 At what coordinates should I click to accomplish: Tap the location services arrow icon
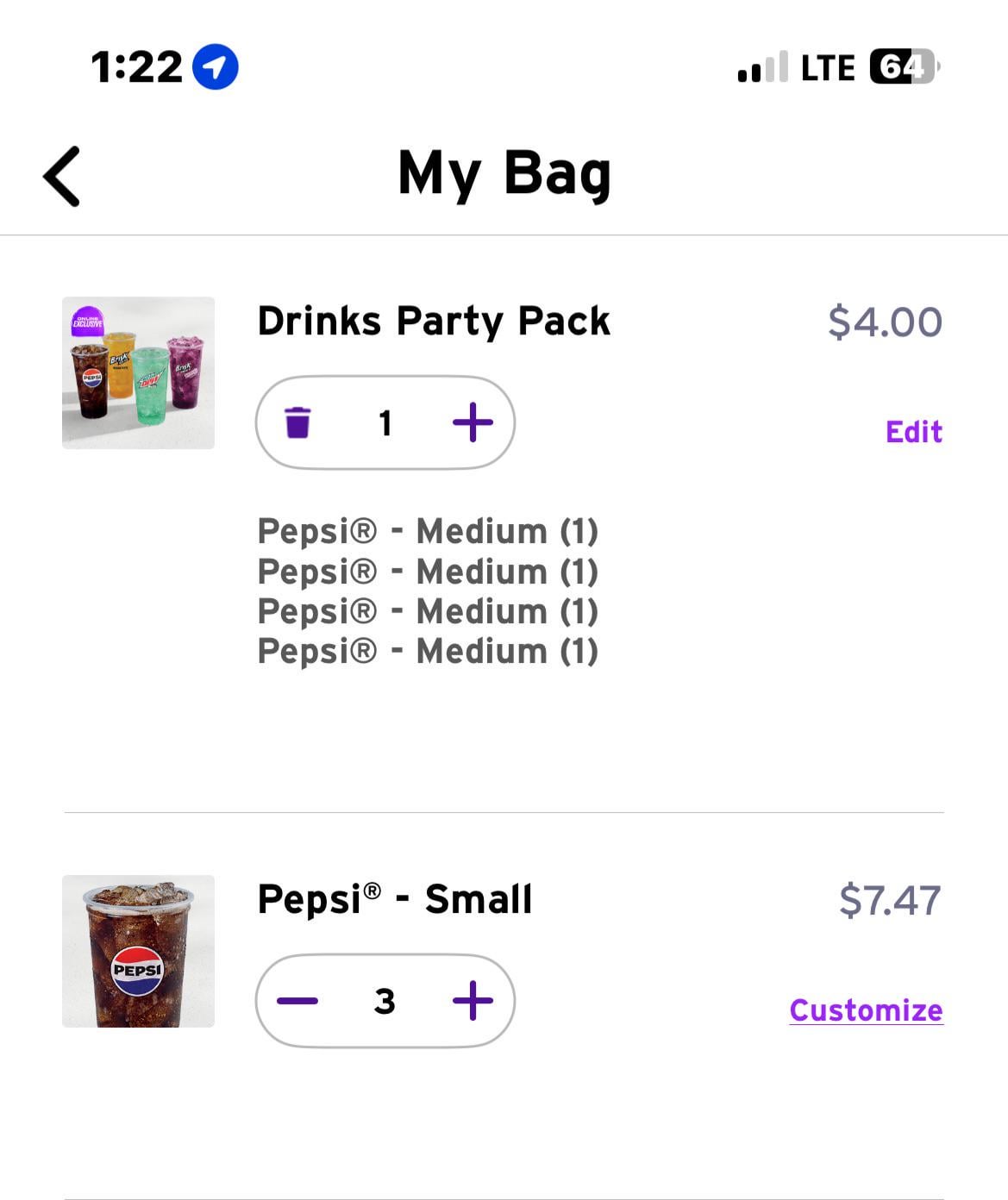(x=215, y=67)
